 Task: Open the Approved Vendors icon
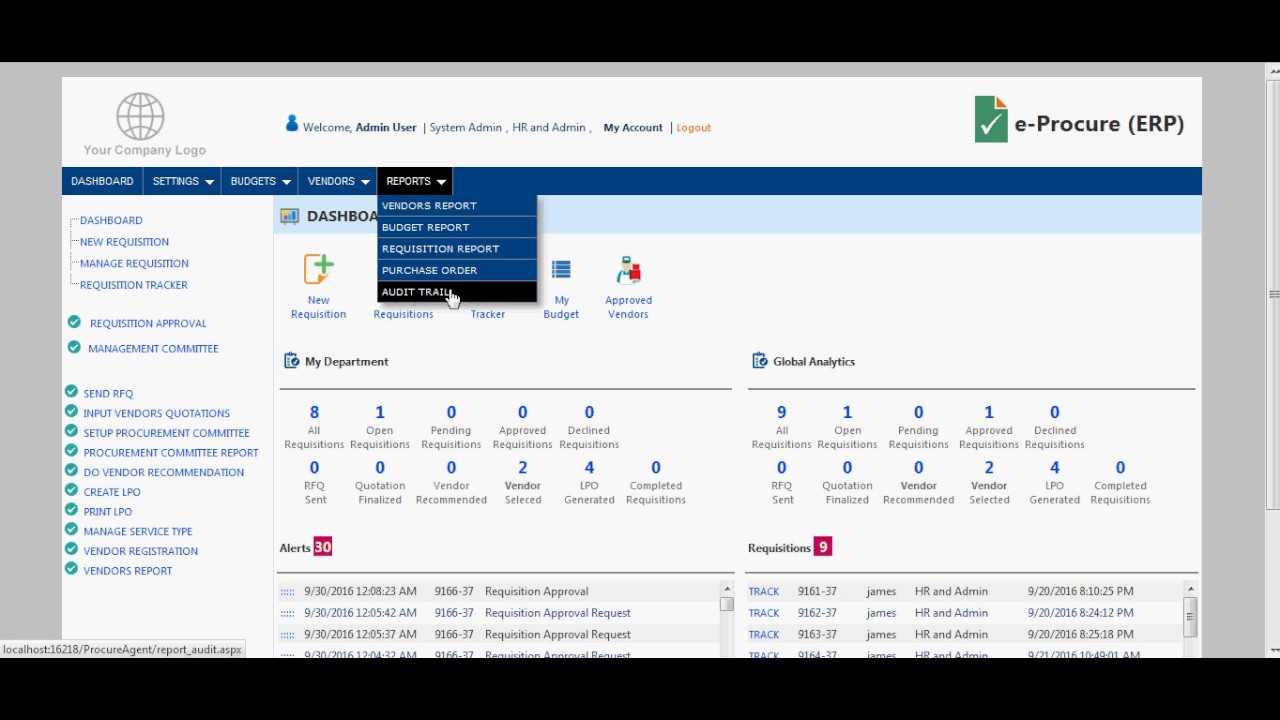(628, 270)
